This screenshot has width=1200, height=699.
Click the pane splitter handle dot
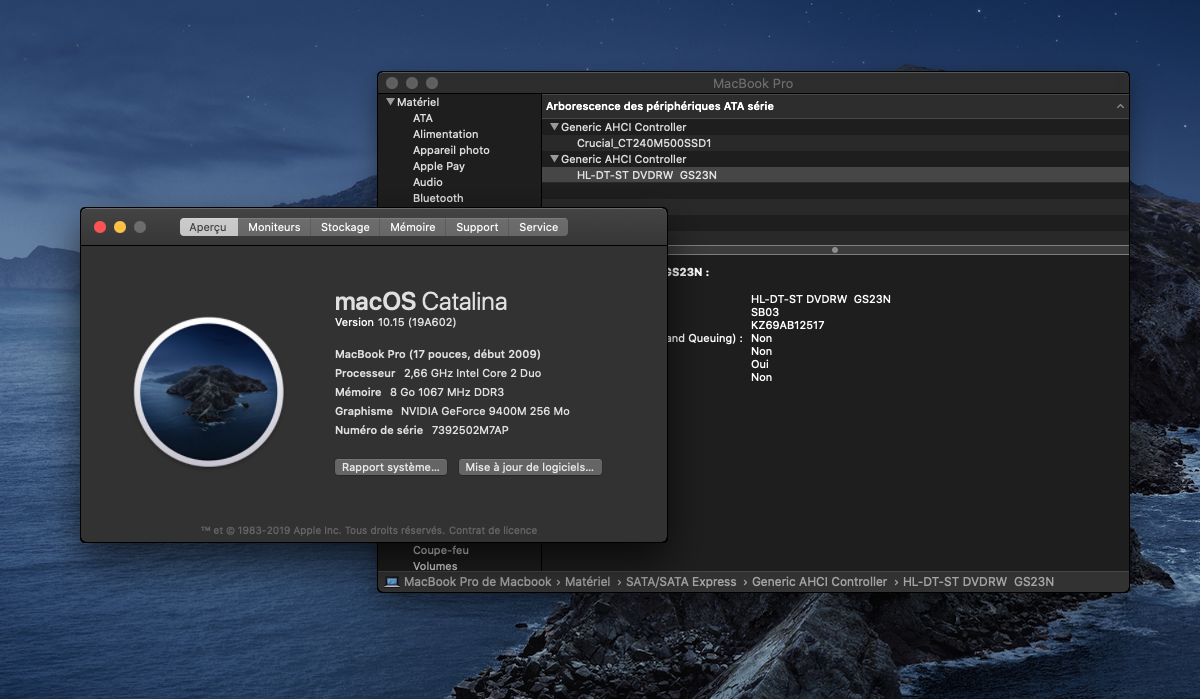point(835,249)
